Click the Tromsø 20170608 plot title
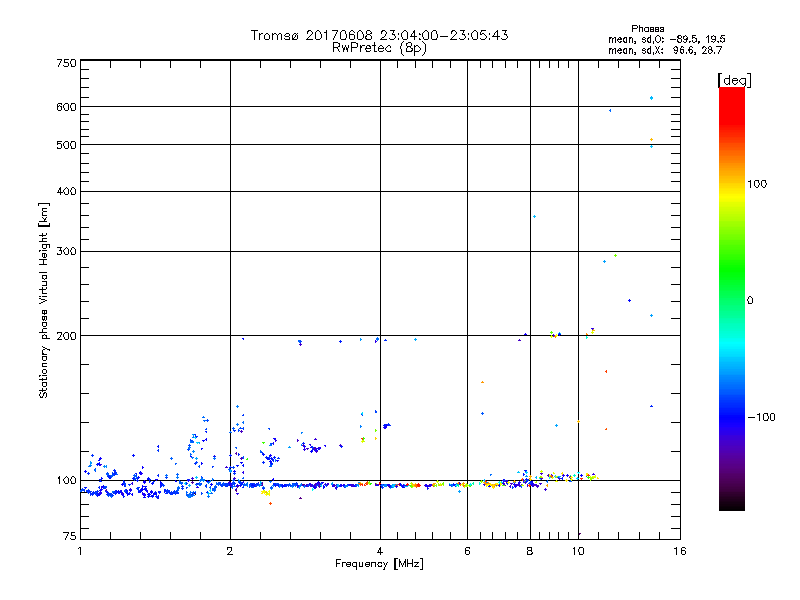The height and width of the screenshot is (600, 800). (x=379, y=35)
